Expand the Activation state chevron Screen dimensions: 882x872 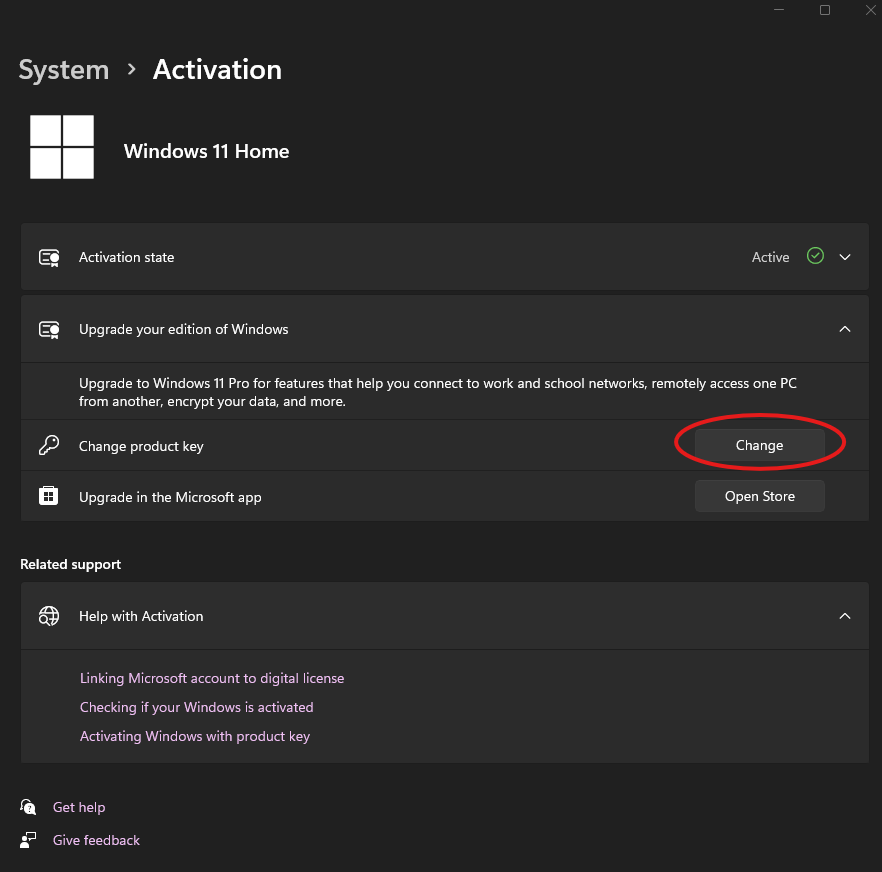tap(845, 257)
